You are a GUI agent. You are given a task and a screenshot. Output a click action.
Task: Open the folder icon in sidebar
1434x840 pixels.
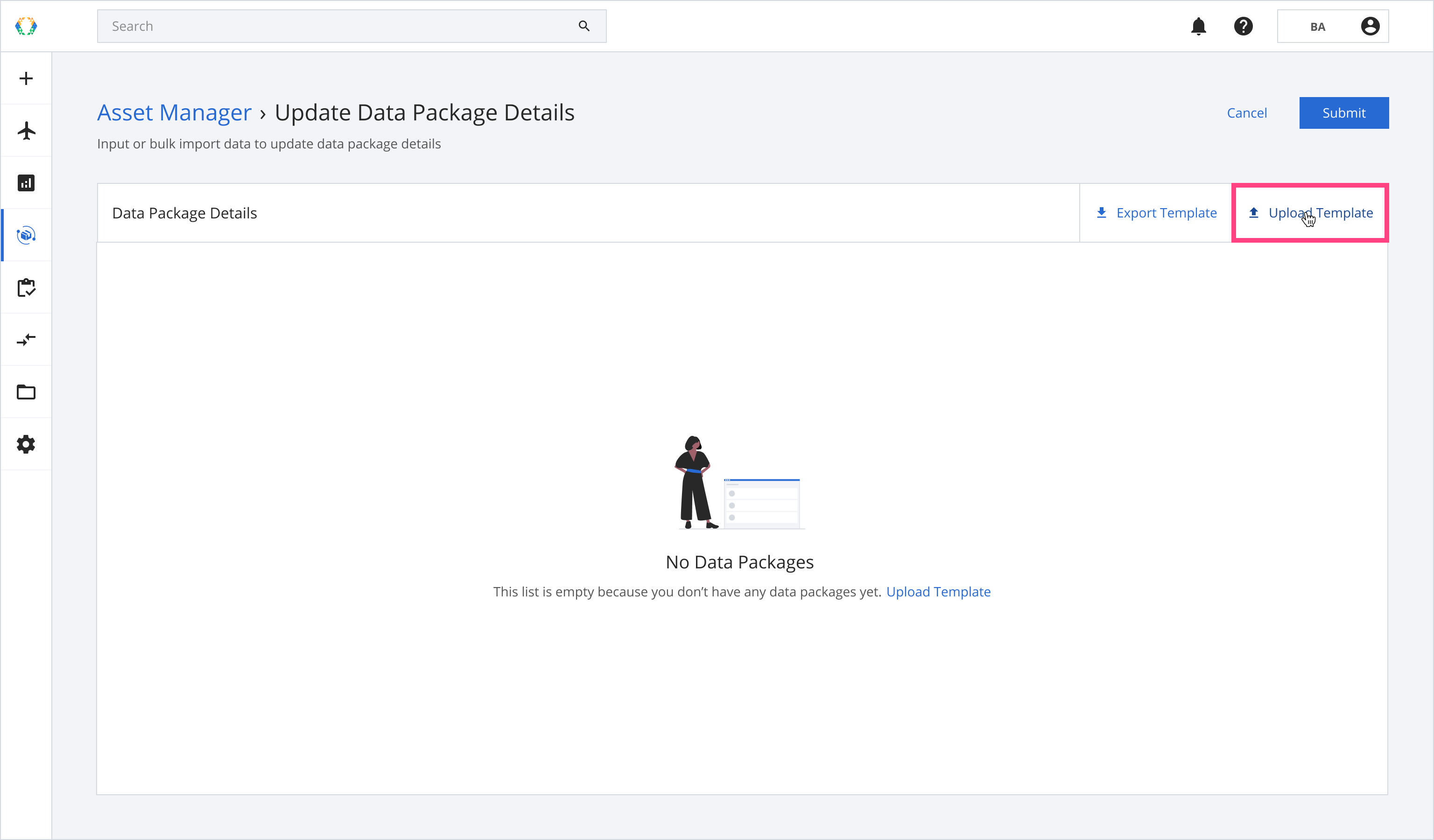tap(26, 392)
